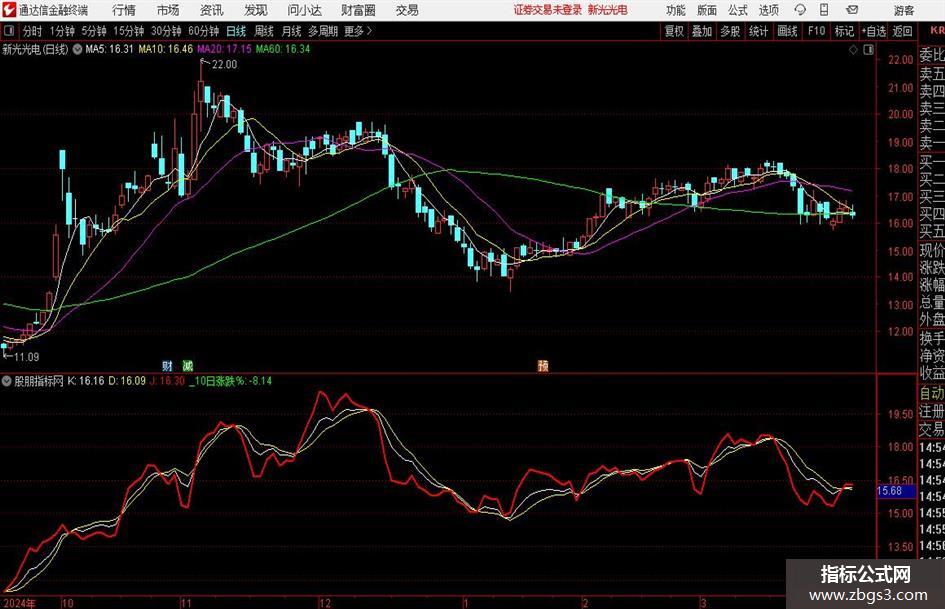Click the 11.09 low price label

pyautogui.click(x=27, y=356)
